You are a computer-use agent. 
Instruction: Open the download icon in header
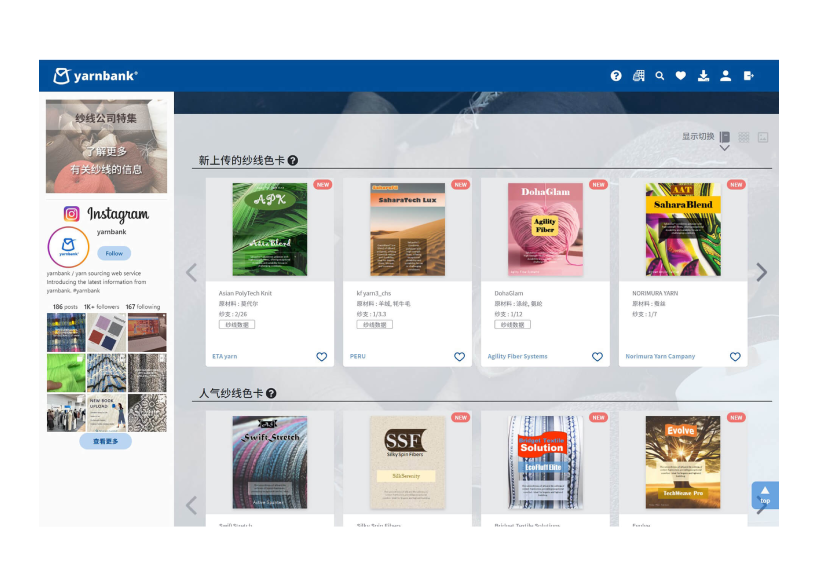coord(703,76)
